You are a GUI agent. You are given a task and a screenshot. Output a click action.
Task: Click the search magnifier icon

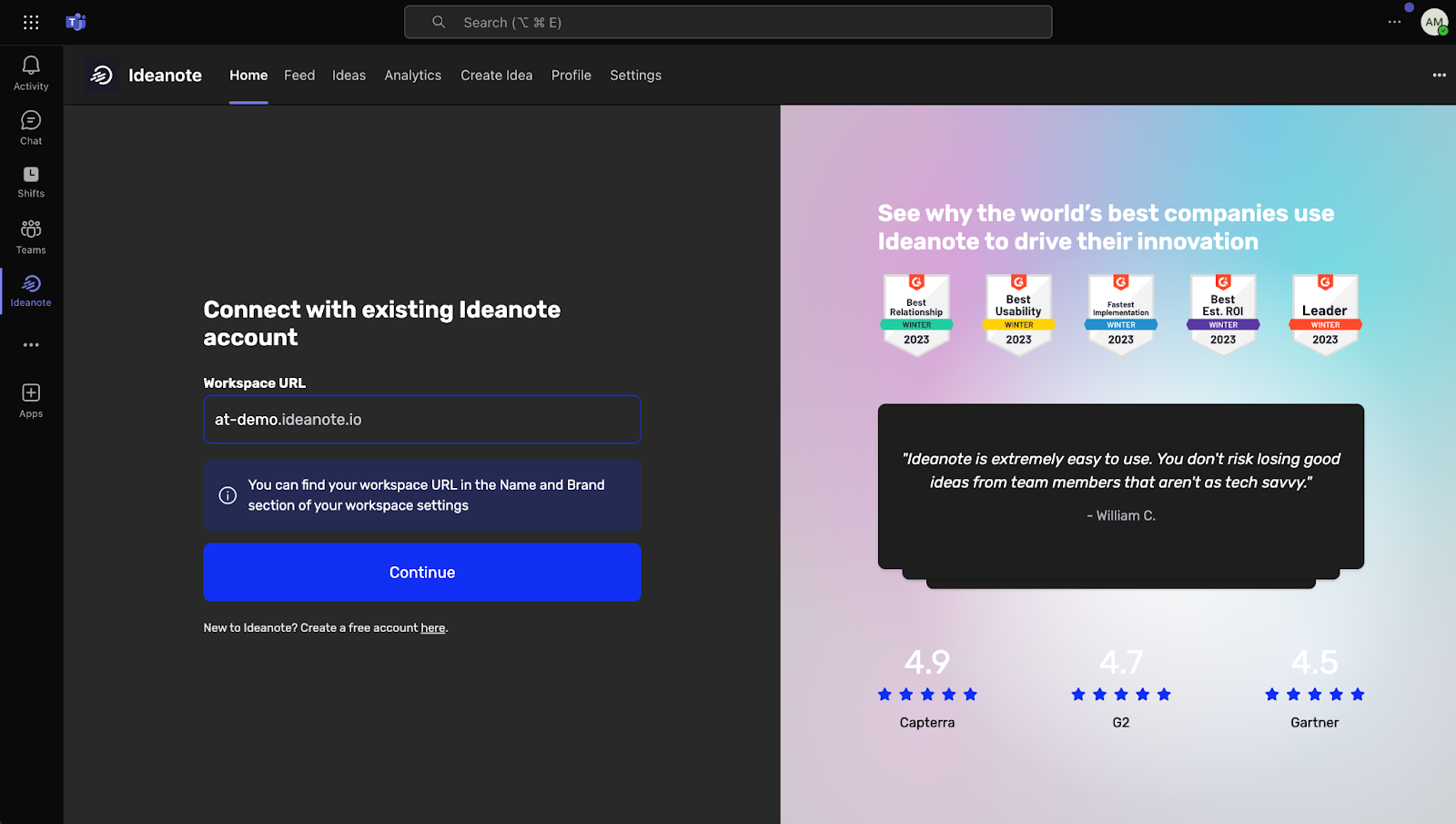coord(439,22)
